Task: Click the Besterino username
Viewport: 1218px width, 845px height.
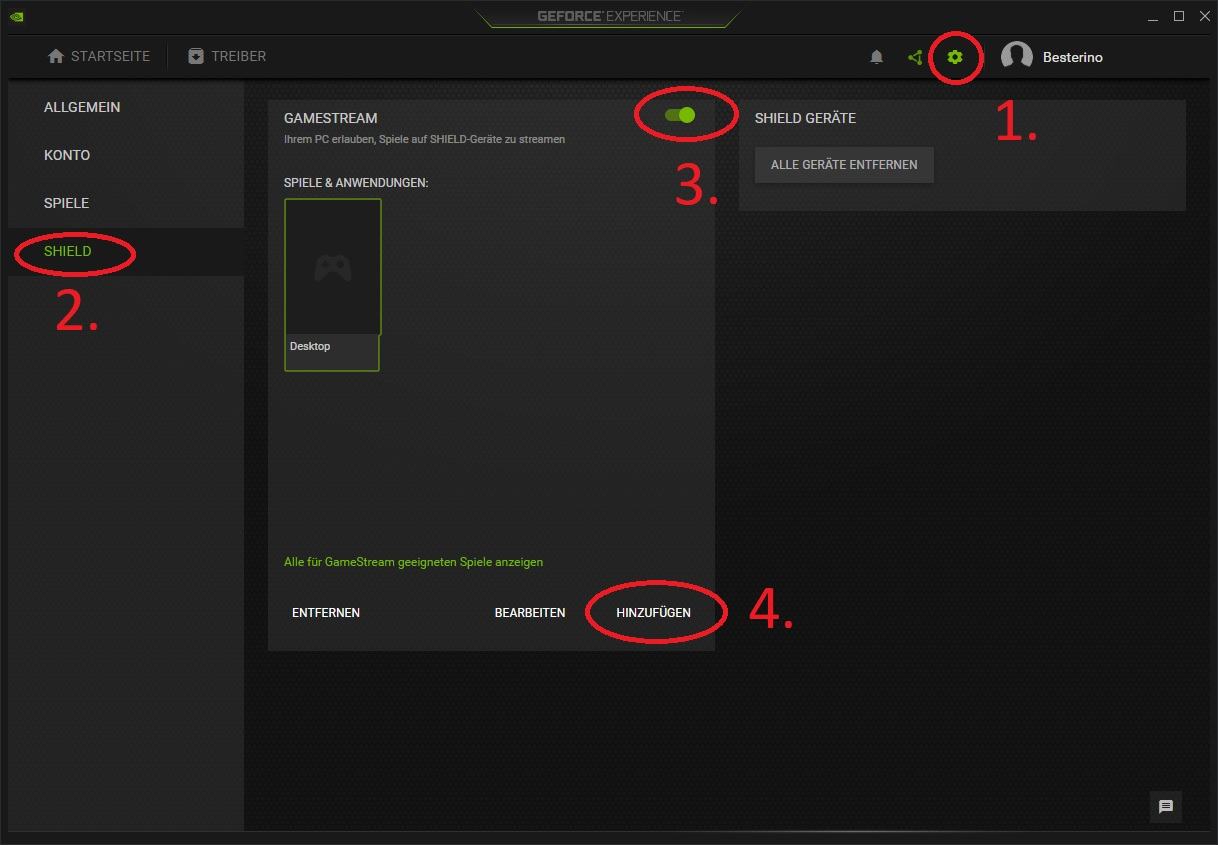Action: click(1073, 57)
